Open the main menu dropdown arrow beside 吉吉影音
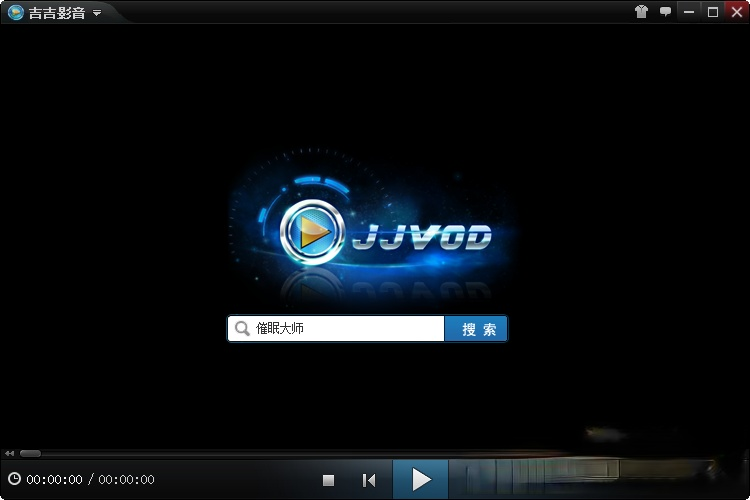This screenshot has height=500, width=750. [97, 13]
